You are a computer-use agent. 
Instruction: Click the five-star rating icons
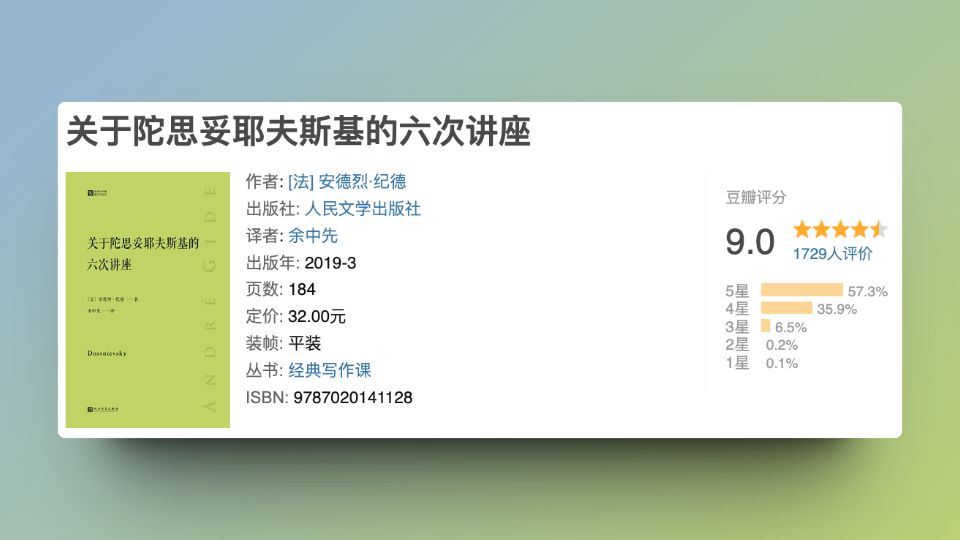pos(840,230)
